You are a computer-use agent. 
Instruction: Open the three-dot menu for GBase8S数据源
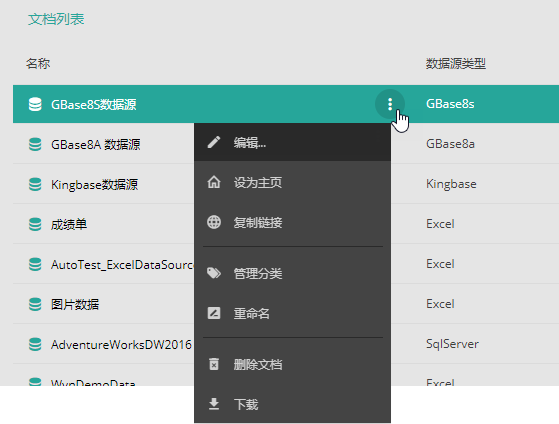pyautogui.click(x=390, y=104)
